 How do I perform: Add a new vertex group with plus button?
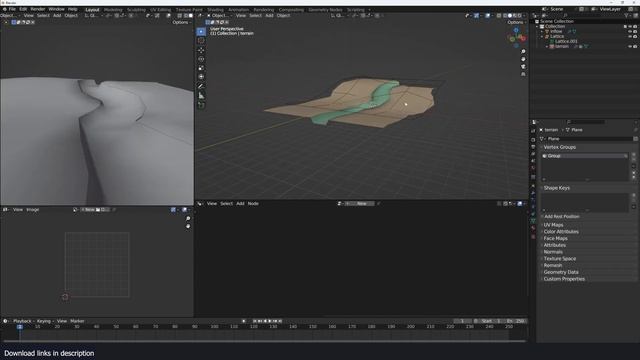coord(634,155)
